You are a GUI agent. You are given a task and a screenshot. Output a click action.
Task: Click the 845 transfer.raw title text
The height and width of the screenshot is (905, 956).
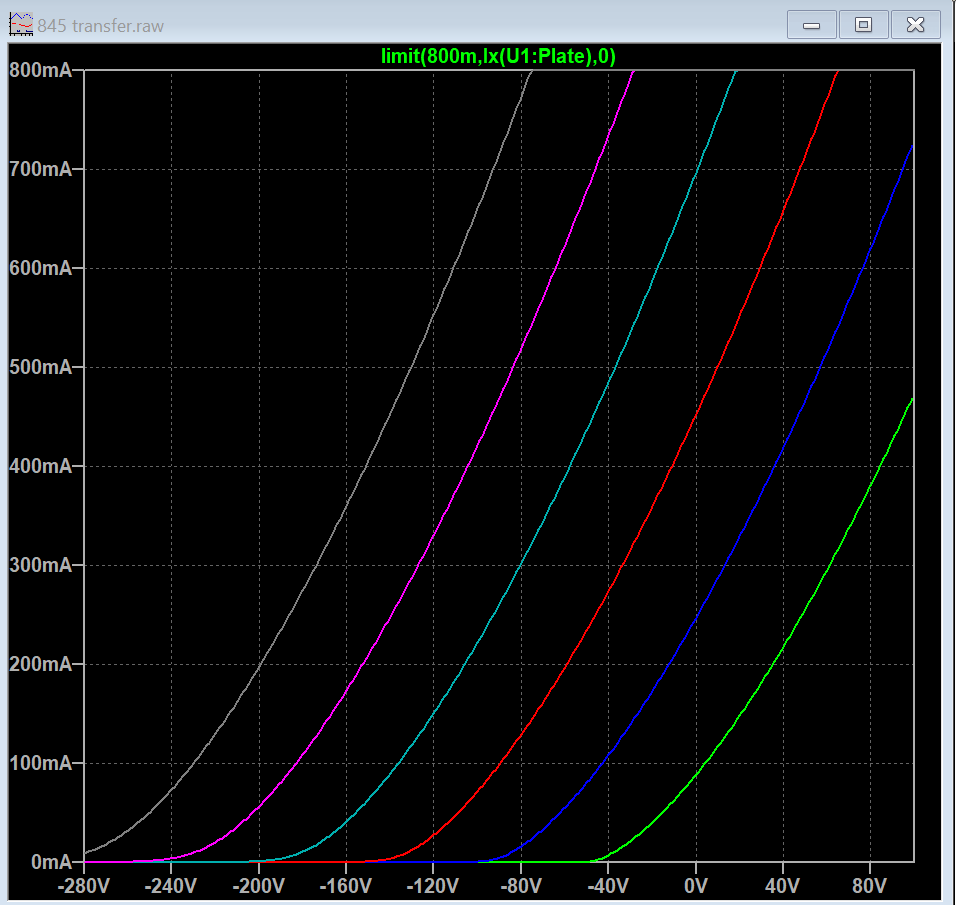point(101,26)
